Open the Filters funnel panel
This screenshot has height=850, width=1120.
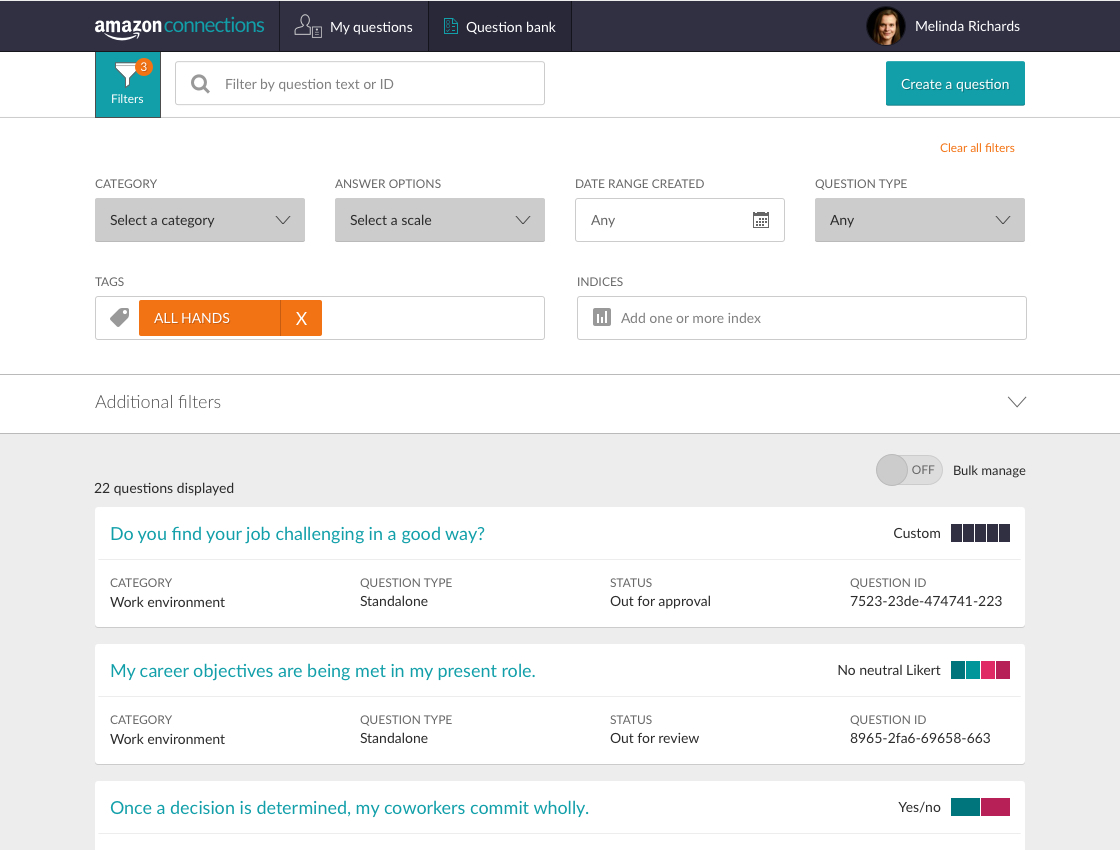tap(127, 84)
